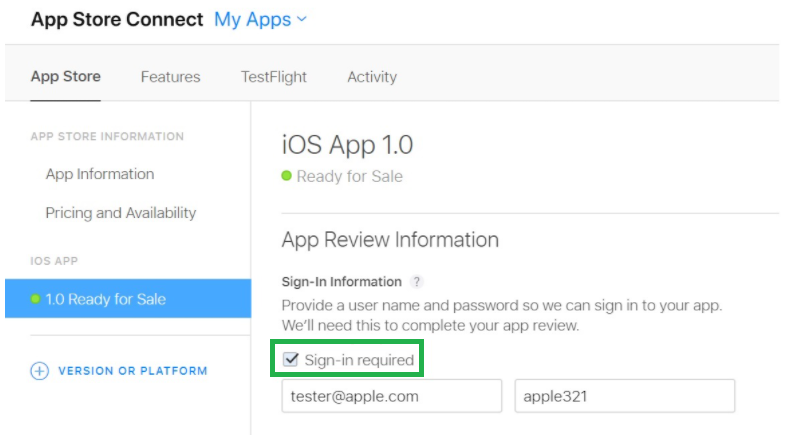Click the App Review Information heading
The width and height of the screenshot is (798, 444).
click(390, 240)
